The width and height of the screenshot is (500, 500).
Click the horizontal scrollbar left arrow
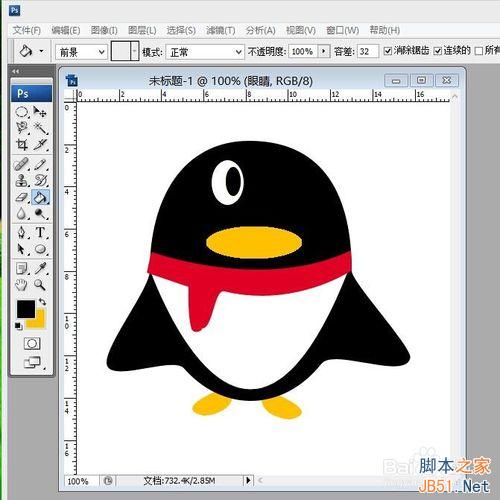pyautogui.click(x=260, y=480)
